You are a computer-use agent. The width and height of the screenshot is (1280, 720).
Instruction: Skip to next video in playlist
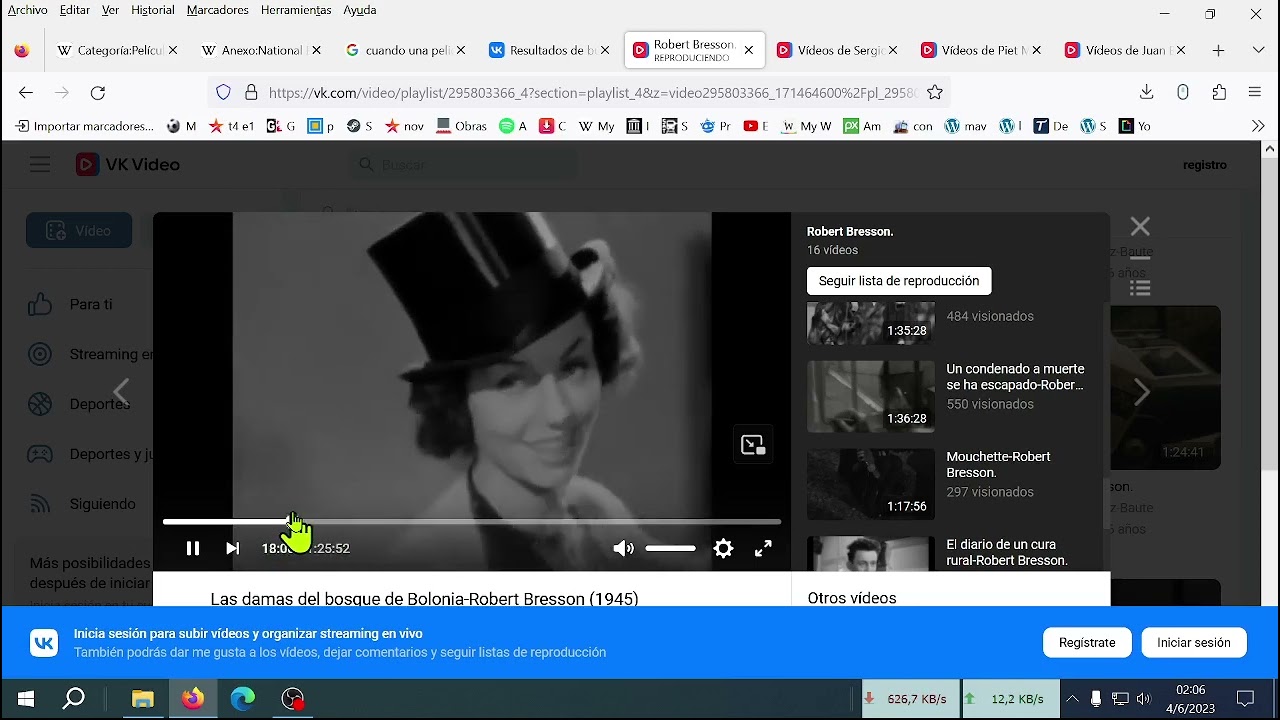click(x=232, y=548)
